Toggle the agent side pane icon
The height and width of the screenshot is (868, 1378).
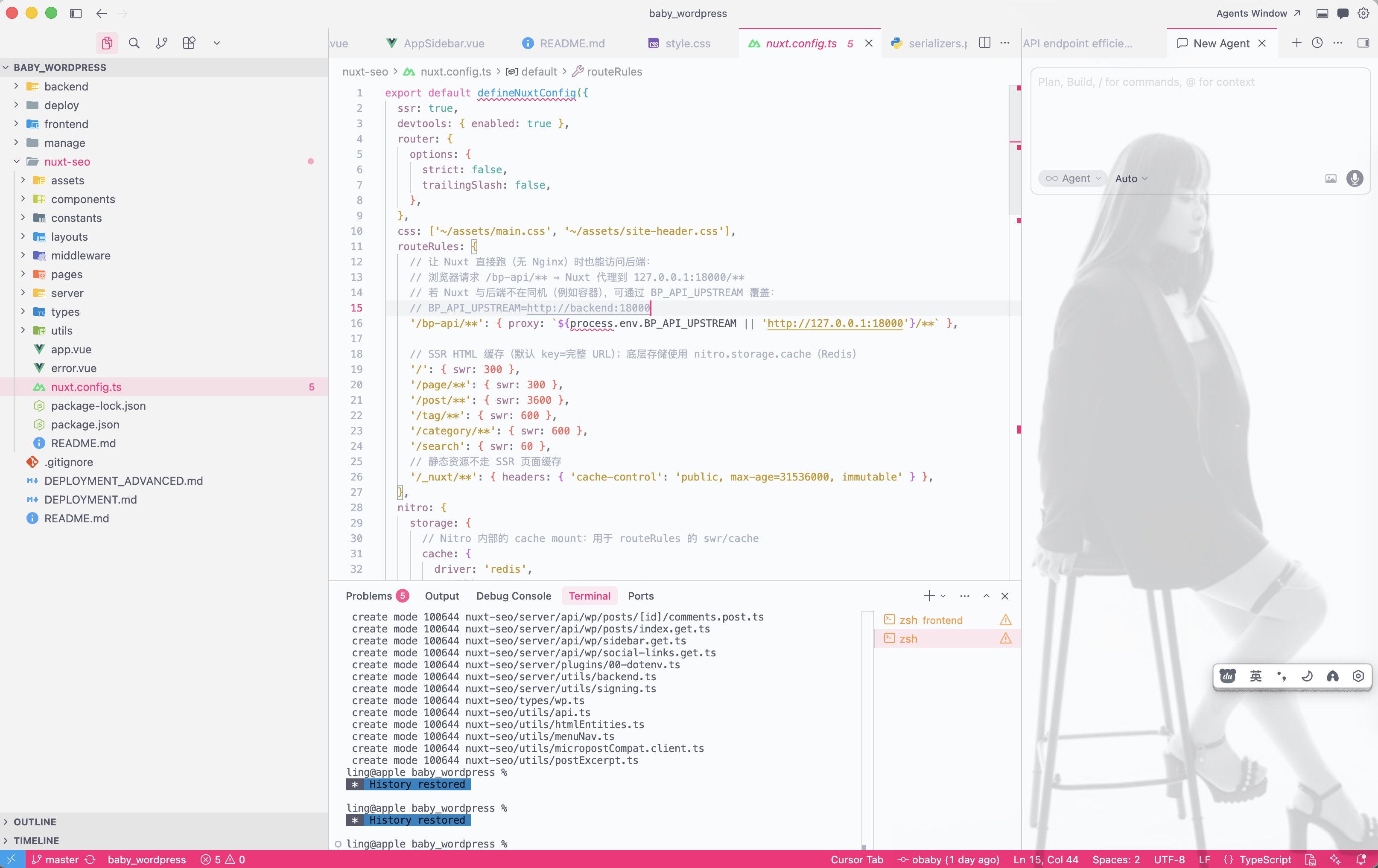pyautogui.click(x=1363, y=43)
